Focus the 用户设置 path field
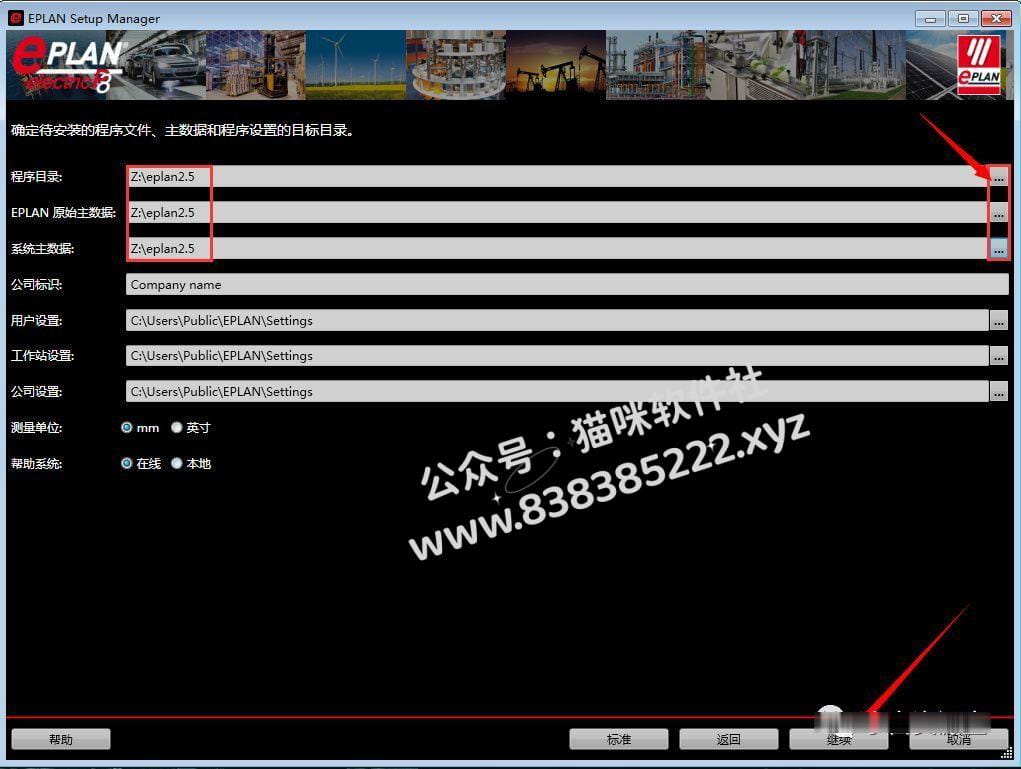 click(x=557, y=320)
